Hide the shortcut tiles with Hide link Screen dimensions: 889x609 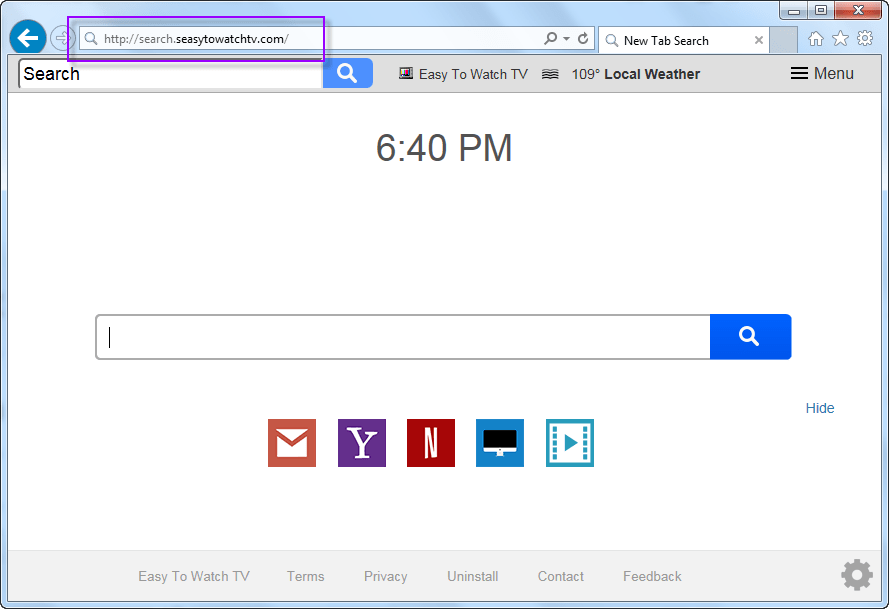tap(820, 408)
